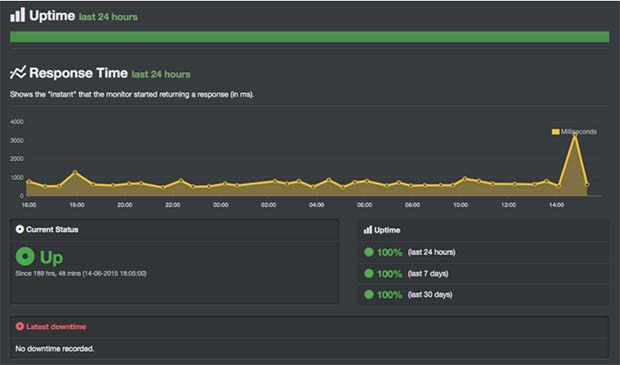This screenshot has width=620, height=365.
Task: Click the line graph icon beside Response Time
Action: pos(18,72)
